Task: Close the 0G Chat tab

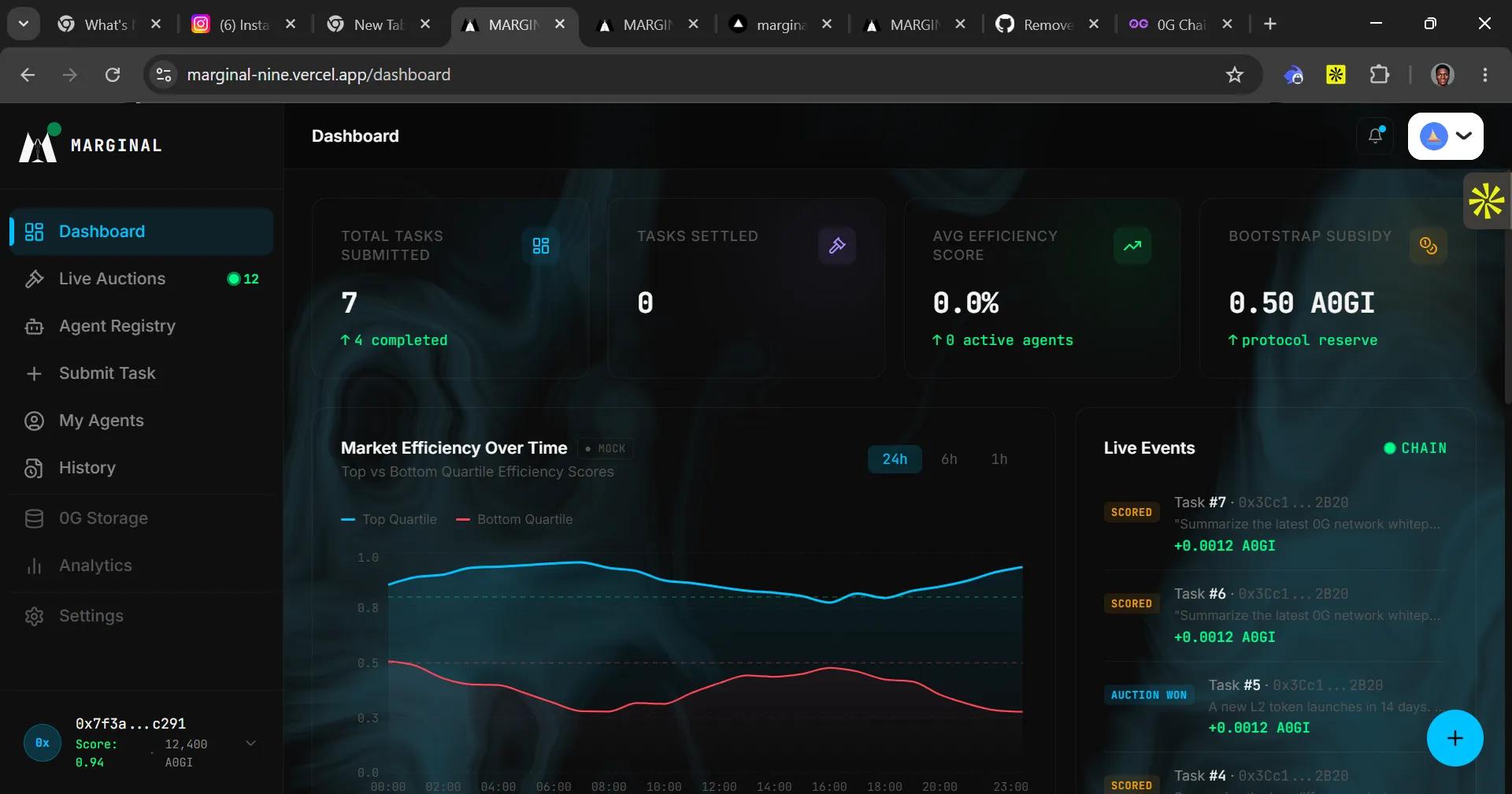Action: [x=1227, y=24]
